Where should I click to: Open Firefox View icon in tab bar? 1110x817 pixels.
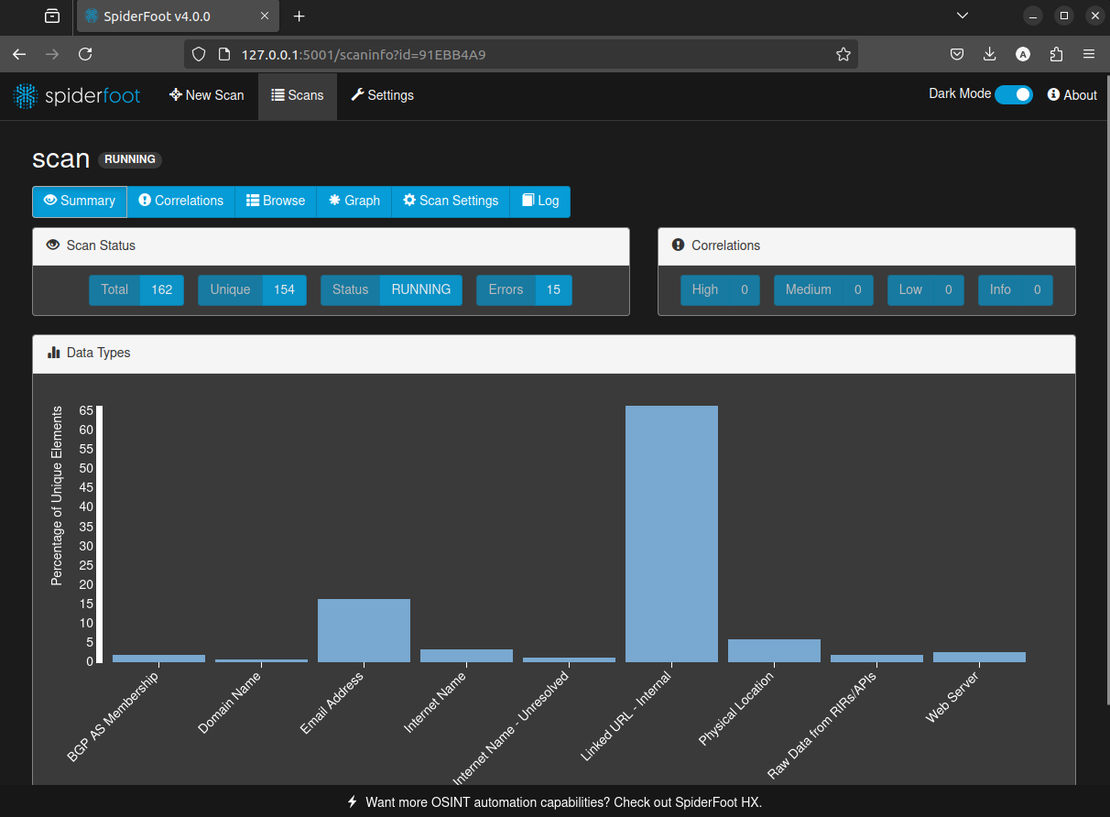52,16
